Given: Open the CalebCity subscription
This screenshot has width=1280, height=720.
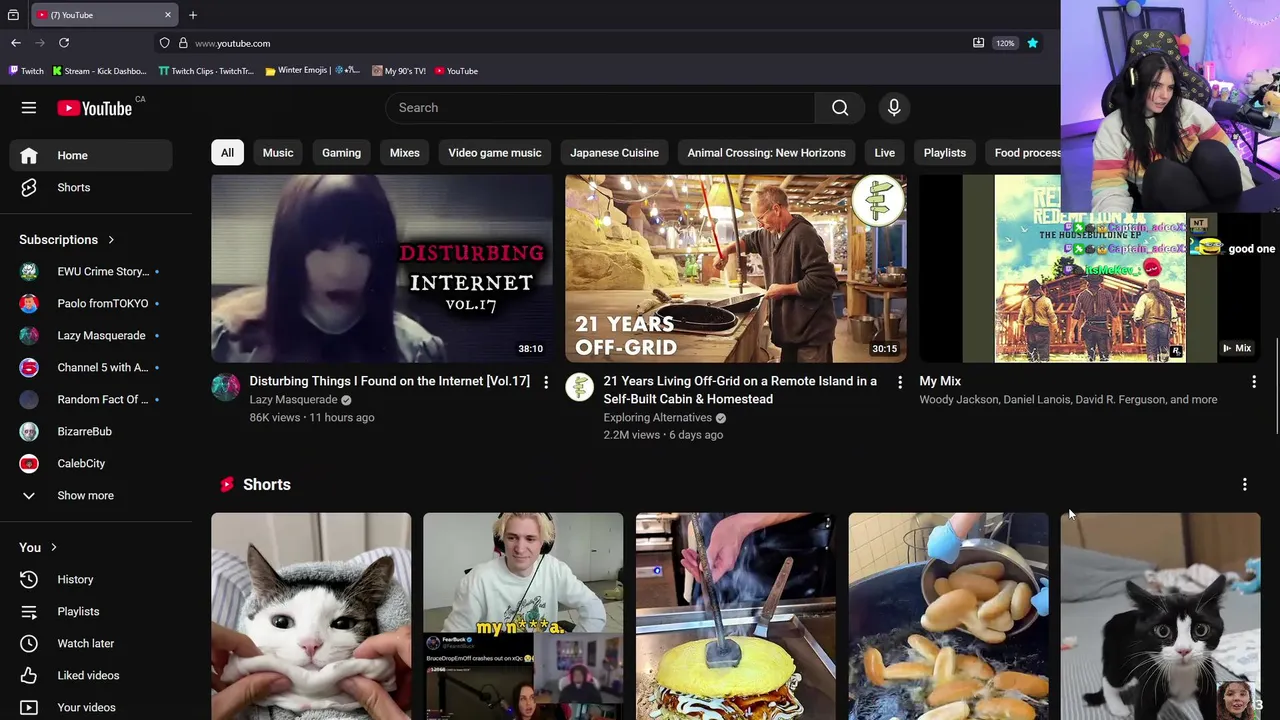Looking at the screenshot, I should [x=91, y=463].
